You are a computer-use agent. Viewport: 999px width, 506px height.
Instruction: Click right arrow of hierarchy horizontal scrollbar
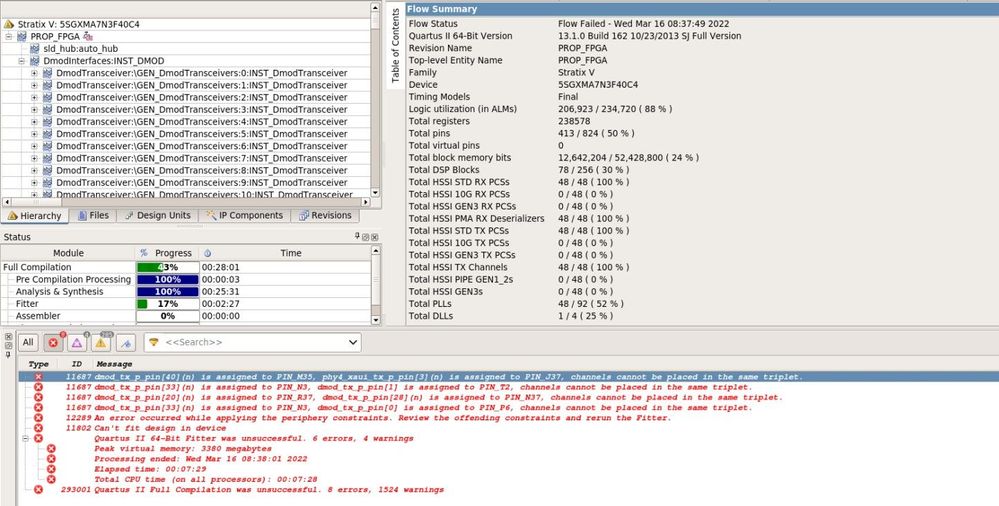point(366,202)
